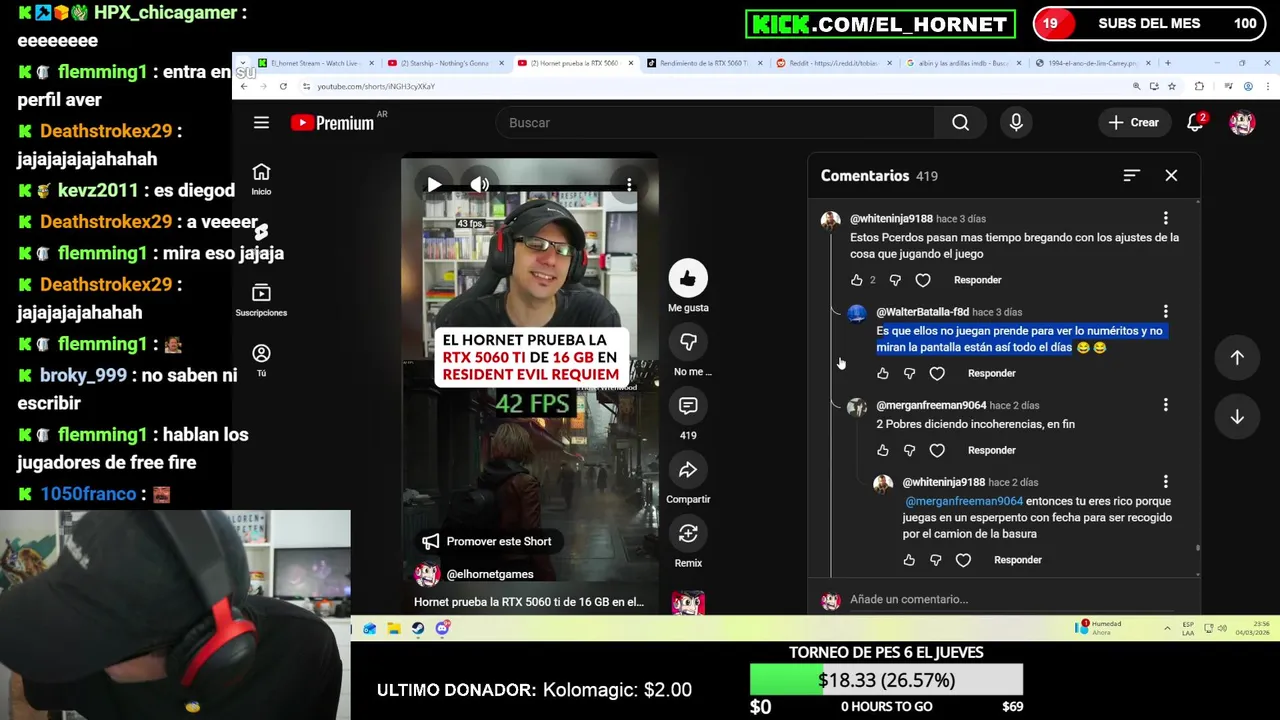Dislike the @merganfreeman9064 reply
The width and height of the screenshot is (1280, 720).
tap(909, 450)
